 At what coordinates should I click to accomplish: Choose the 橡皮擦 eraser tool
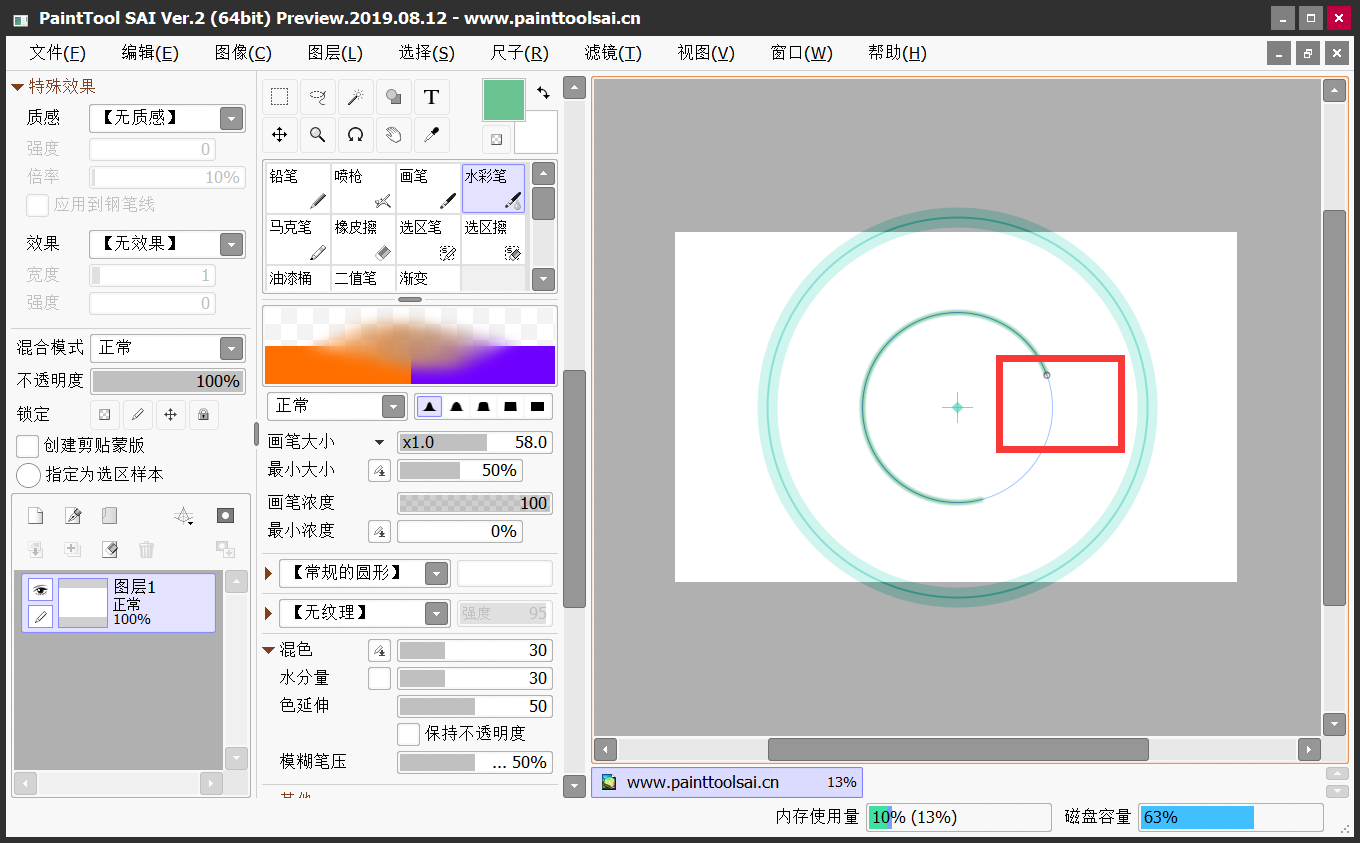pyautogui.click(x=362, y=239)
